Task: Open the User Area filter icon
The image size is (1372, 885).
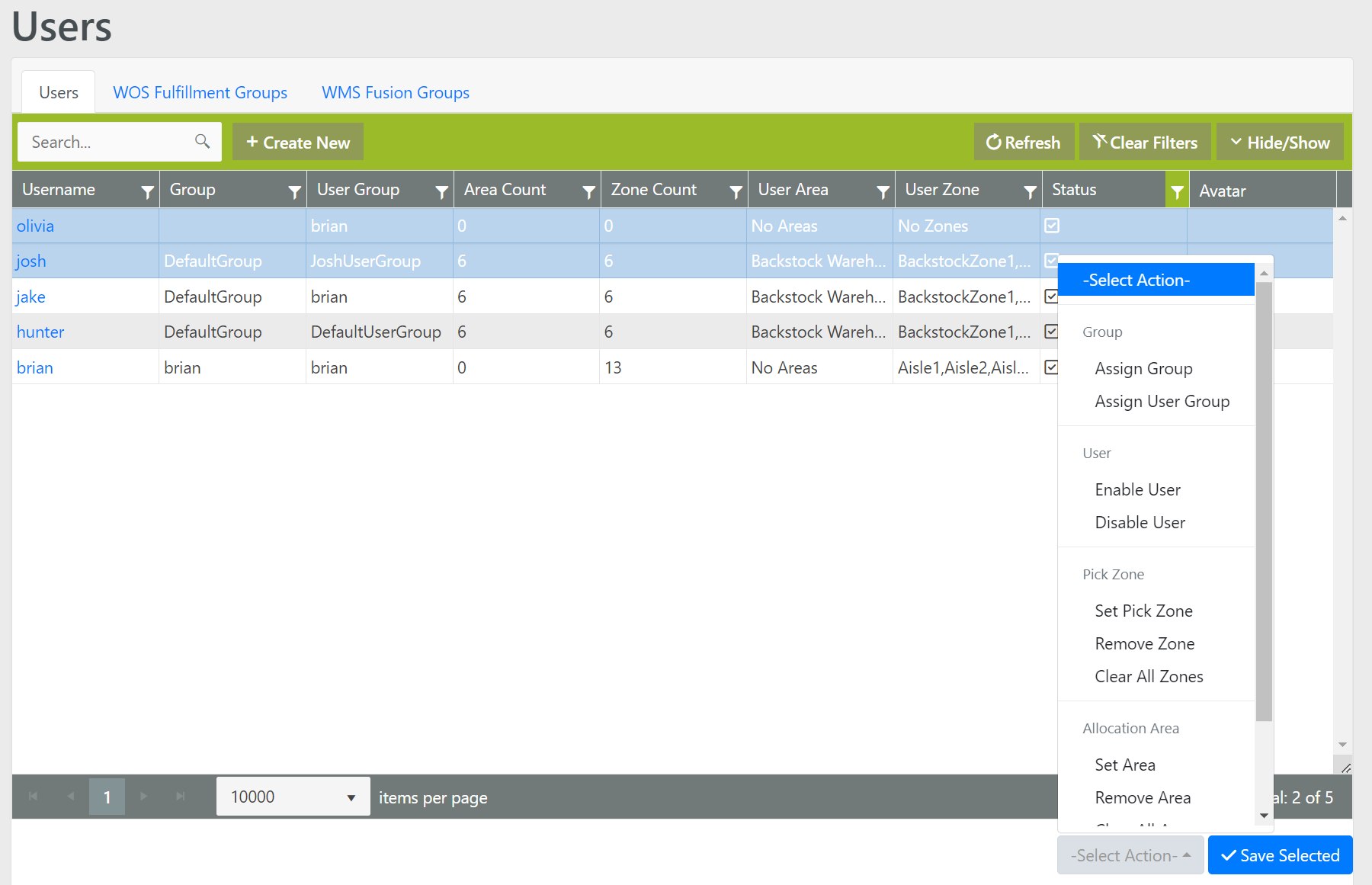Action: coord(883,191)
